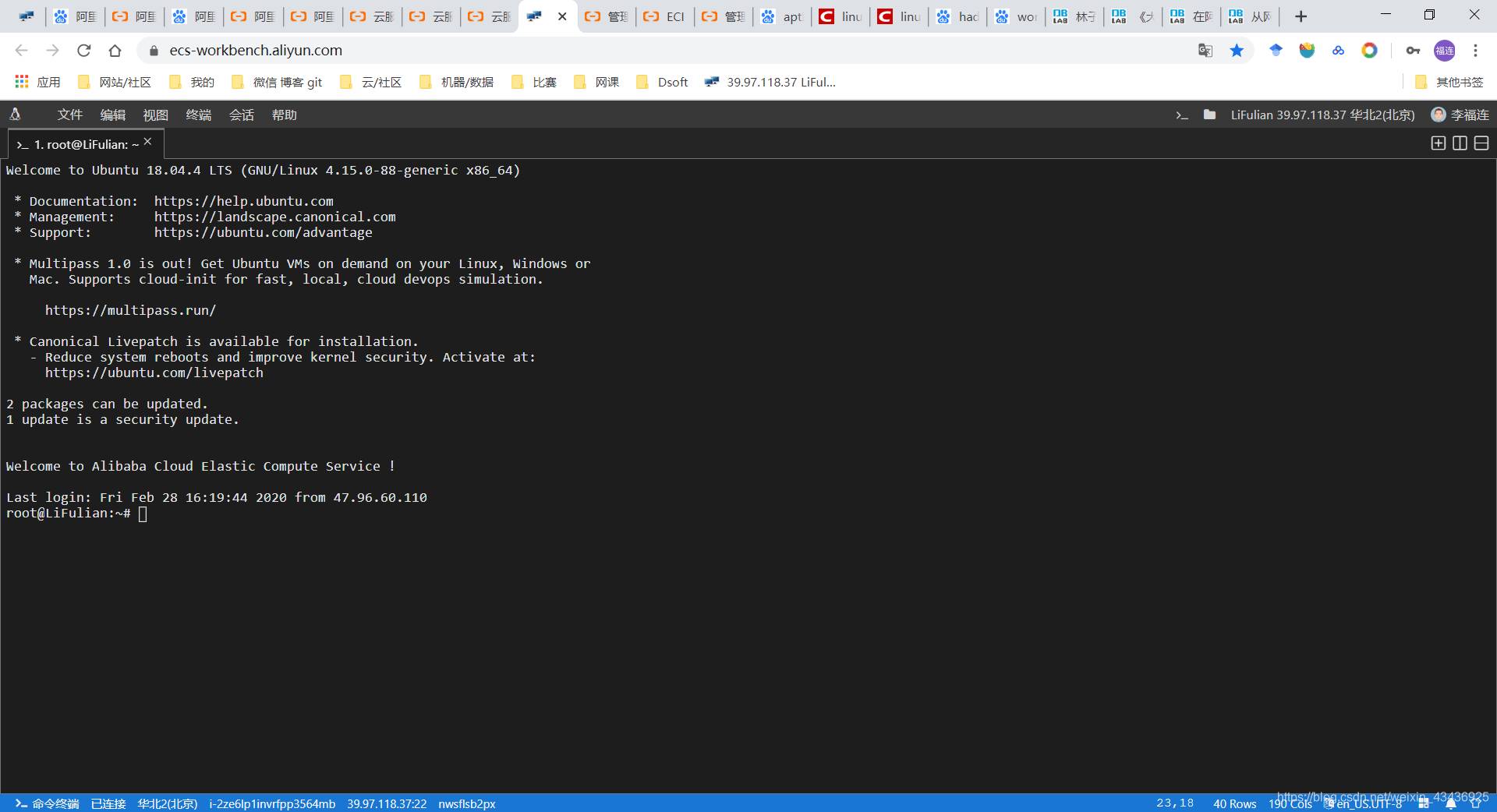Go forward with the browser forward arrow
This screenshot has height=812, width=1497.
(52, 51)
